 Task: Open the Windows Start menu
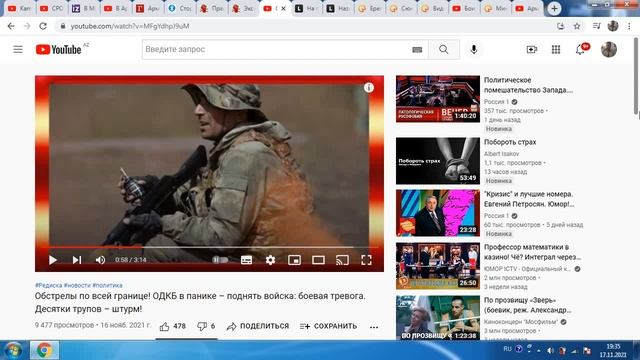[x=13, y=350]
